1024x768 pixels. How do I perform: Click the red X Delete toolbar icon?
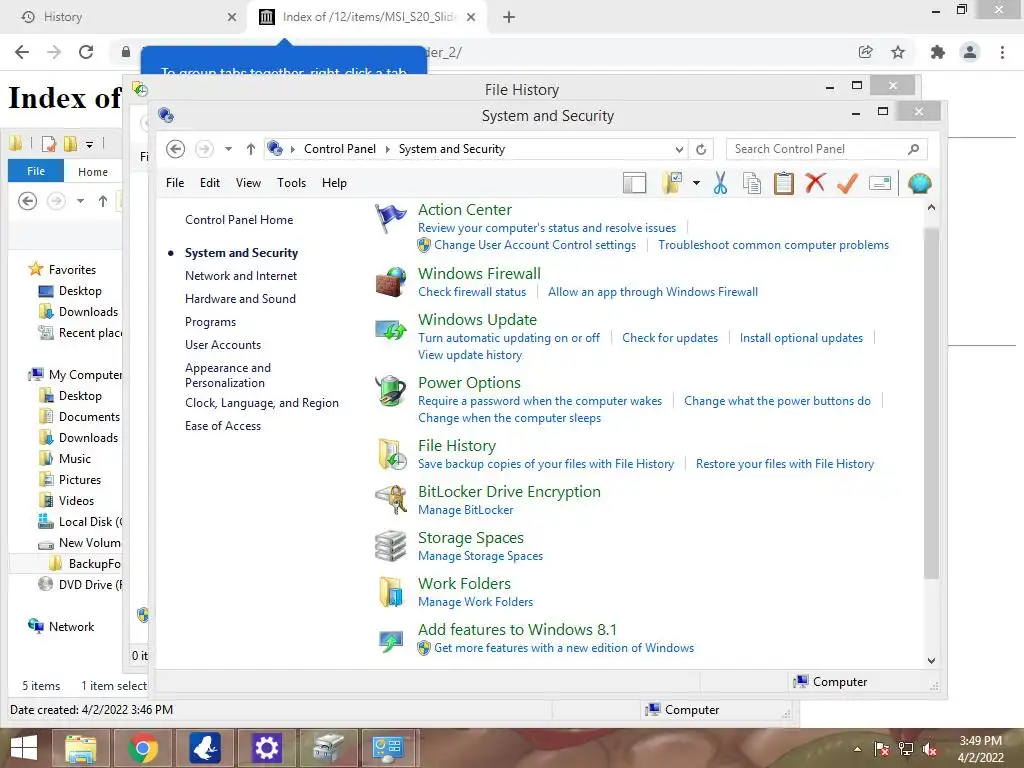815,183
